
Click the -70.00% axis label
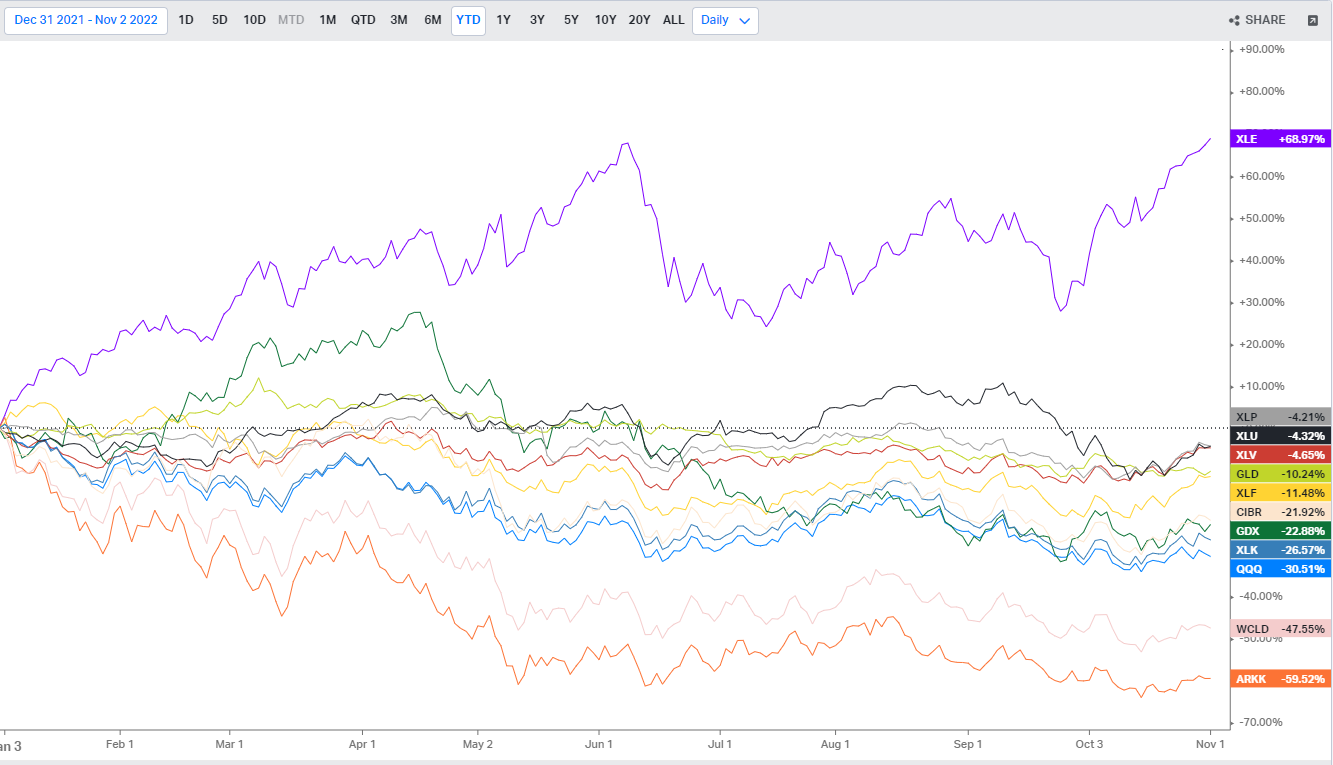point(1261,722)
